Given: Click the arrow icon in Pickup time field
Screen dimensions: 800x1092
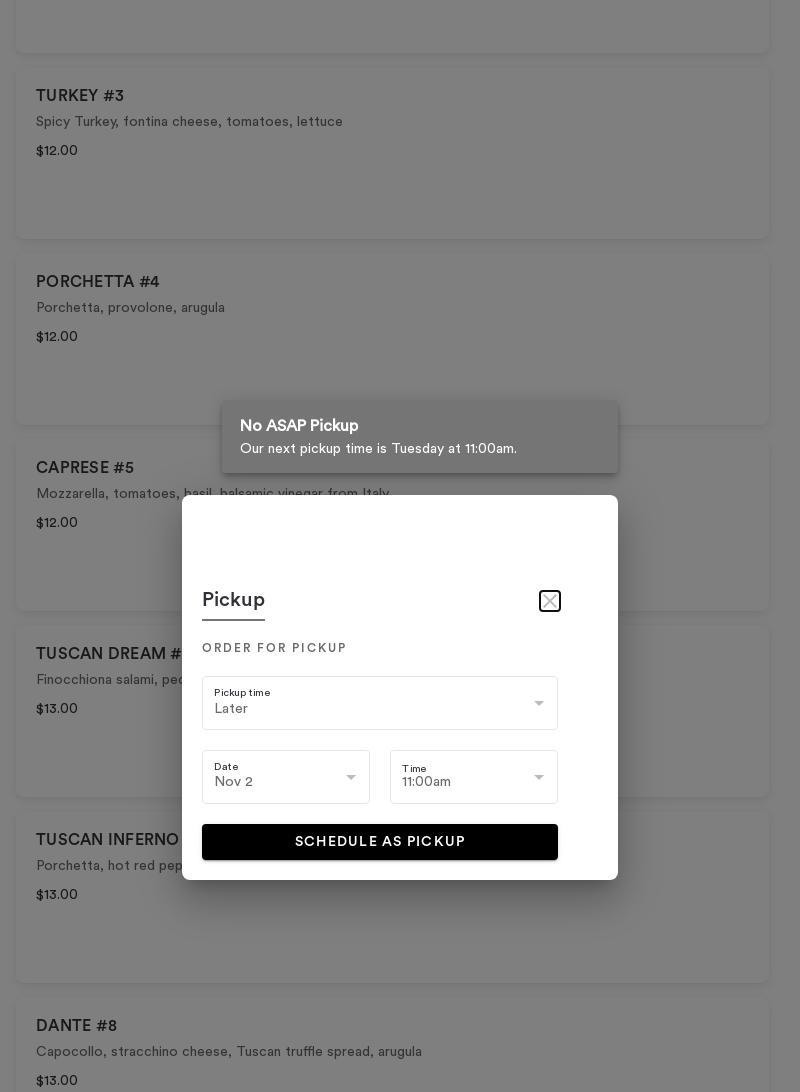Looking at the screenshot, I should click(x=539, y=703).
